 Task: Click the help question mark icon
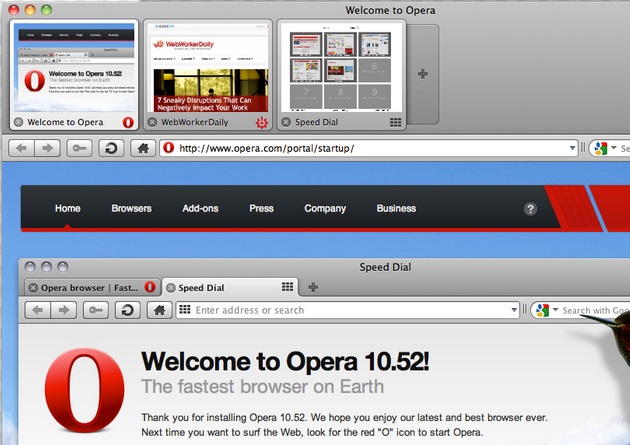530,209
